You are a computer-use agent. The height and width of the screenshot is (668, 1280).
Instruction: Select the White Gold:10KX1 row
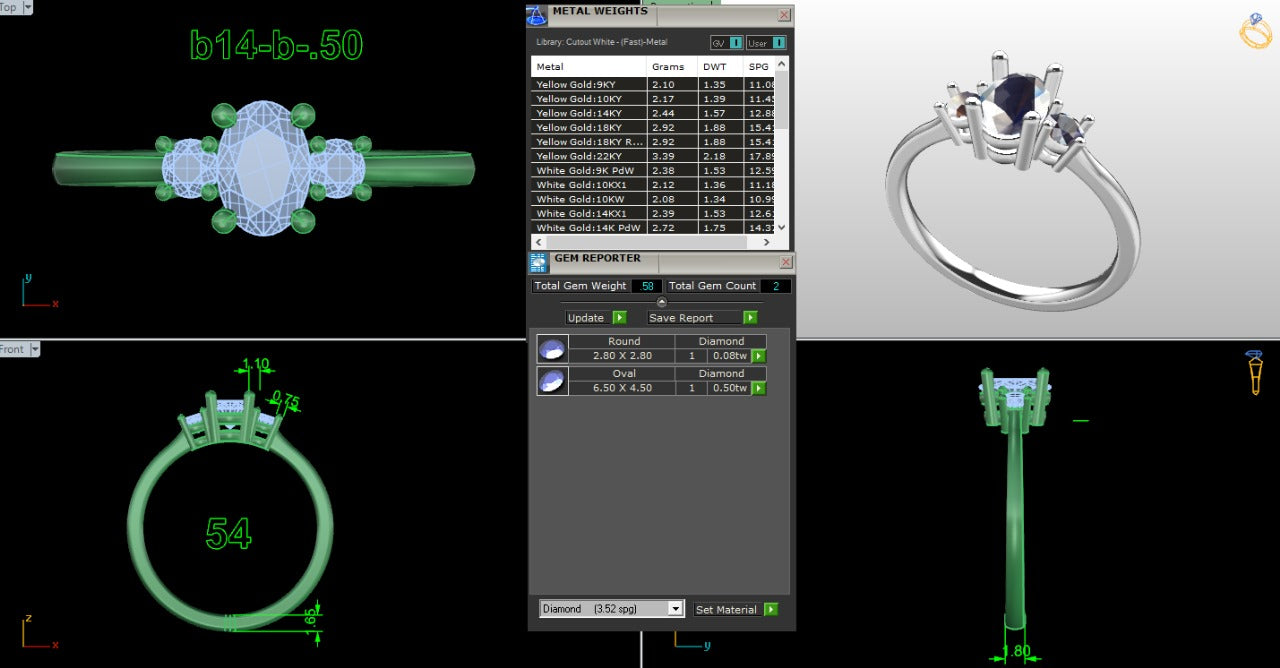click(654, 185)
